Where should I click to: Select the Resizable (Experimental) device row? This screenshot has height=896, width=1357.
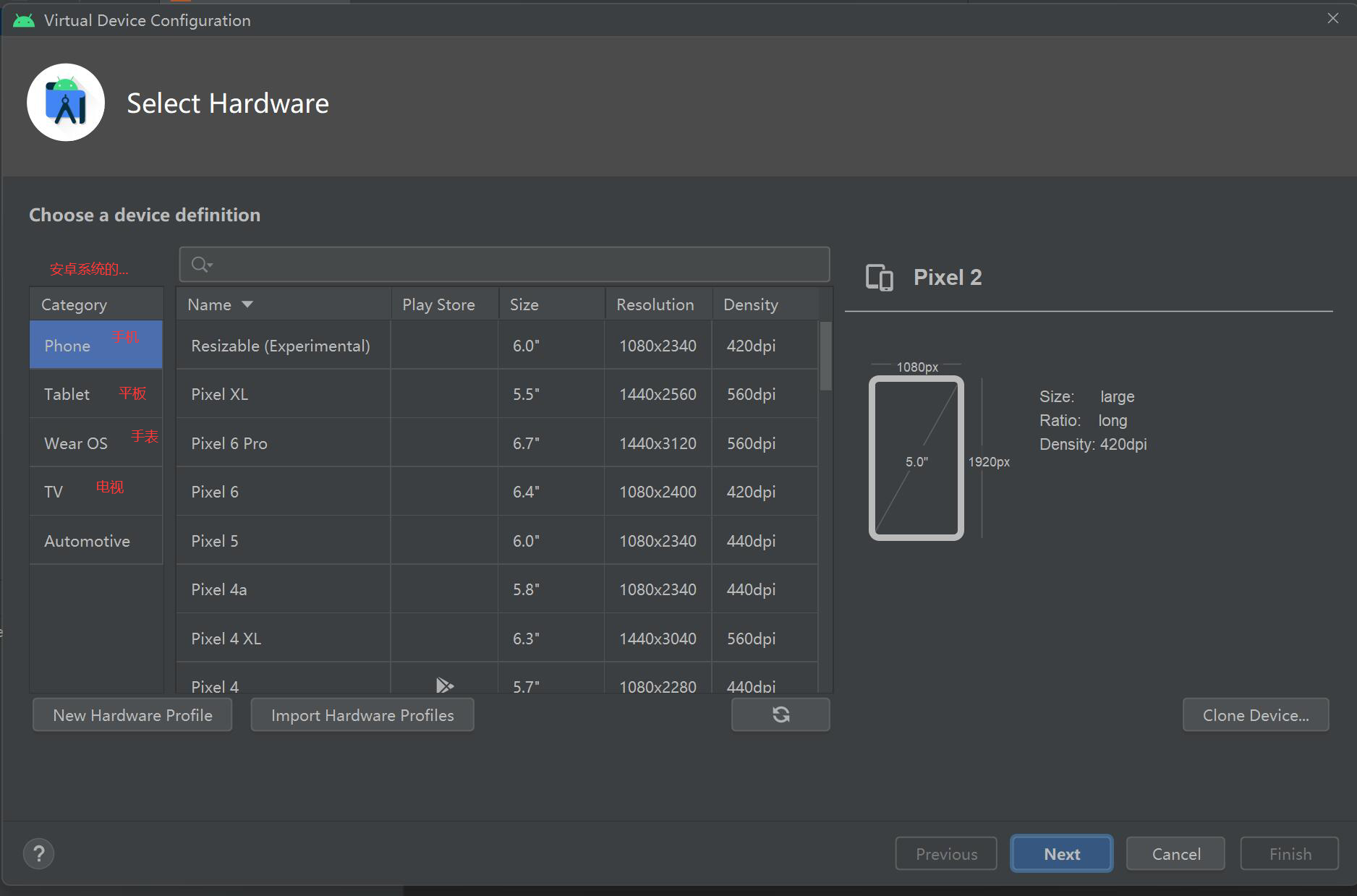pos(498,345)
